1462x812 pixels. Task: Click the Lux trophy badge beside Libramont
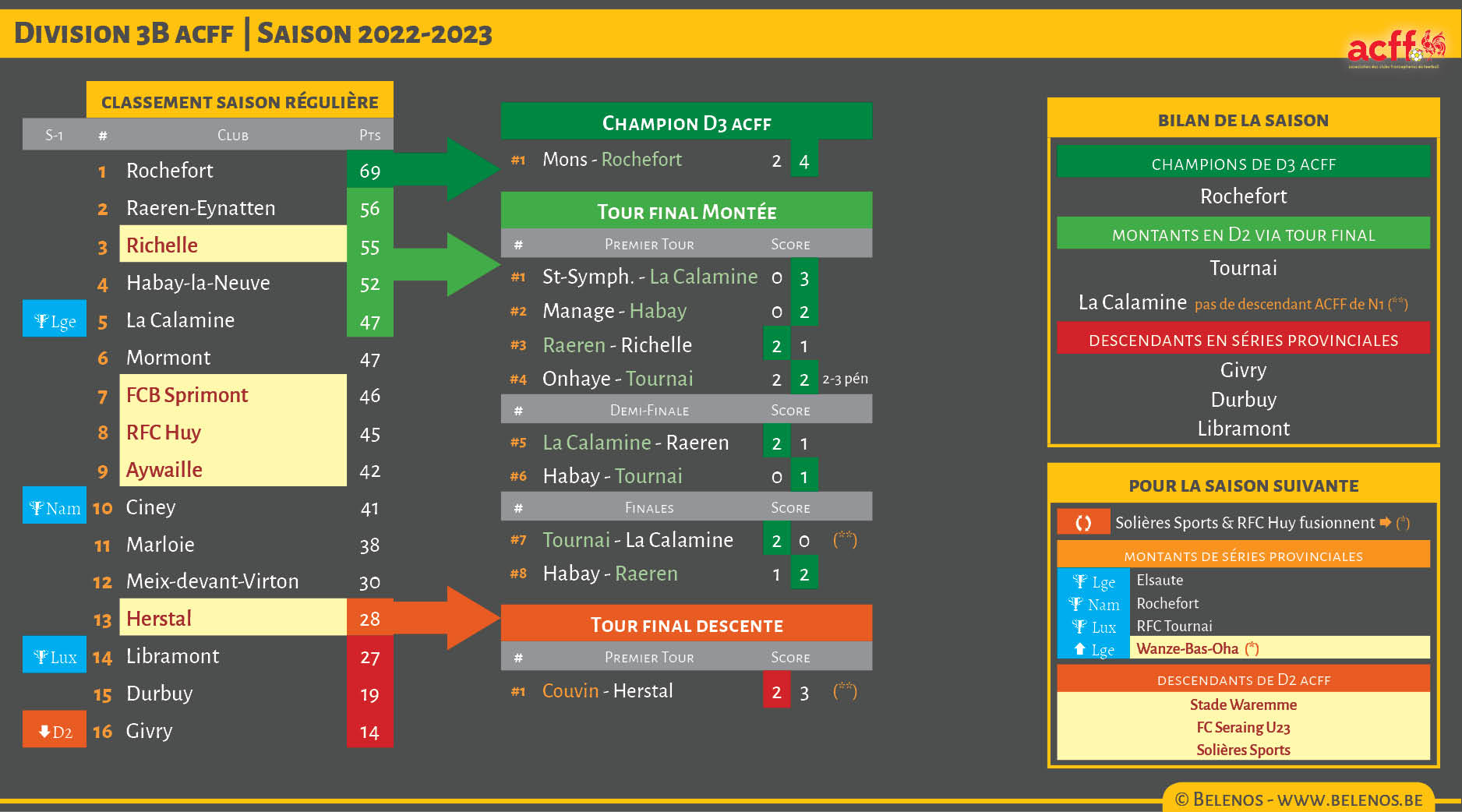[x=55, y=656]
